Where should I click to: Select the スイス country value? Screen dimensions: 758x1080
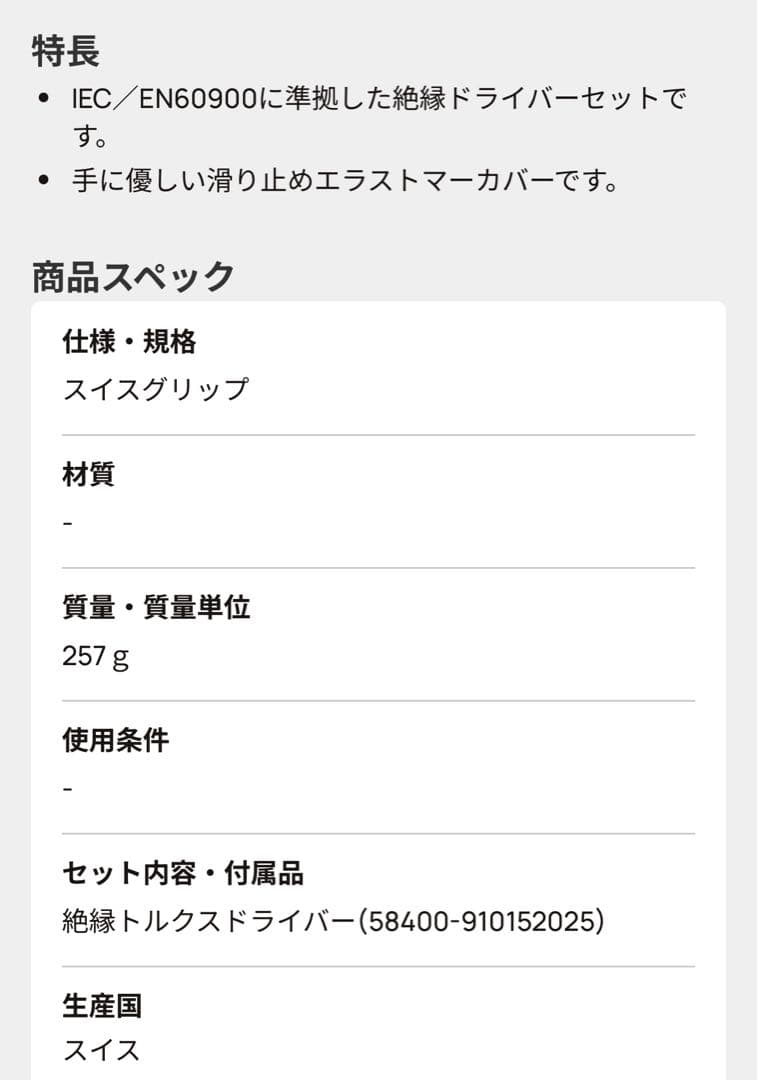click(101, 1050)
